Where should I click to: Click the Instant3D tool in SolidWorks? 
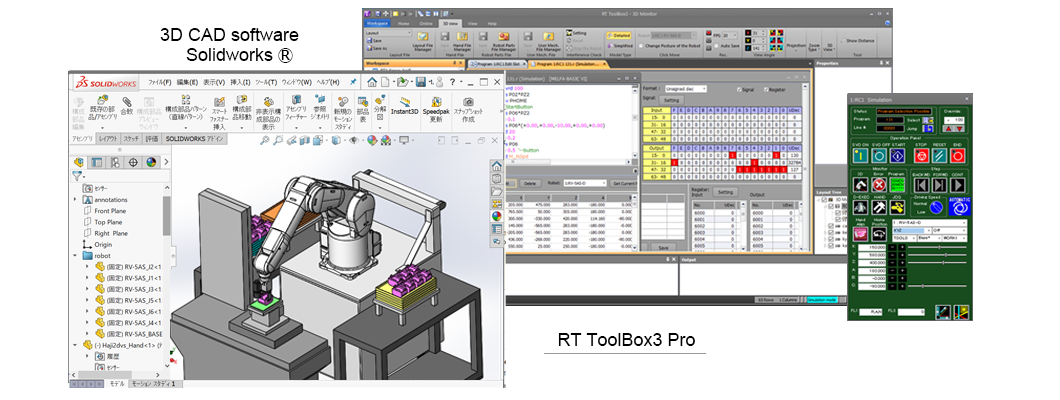click(403, 105)
